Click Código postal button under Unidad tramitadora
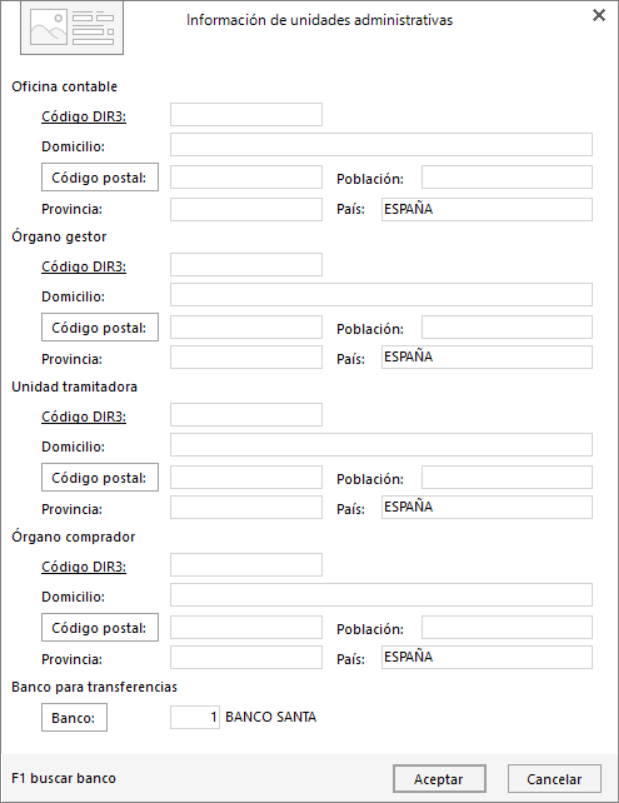The height and width of the screenshot is (803, 619). [100, 477]
